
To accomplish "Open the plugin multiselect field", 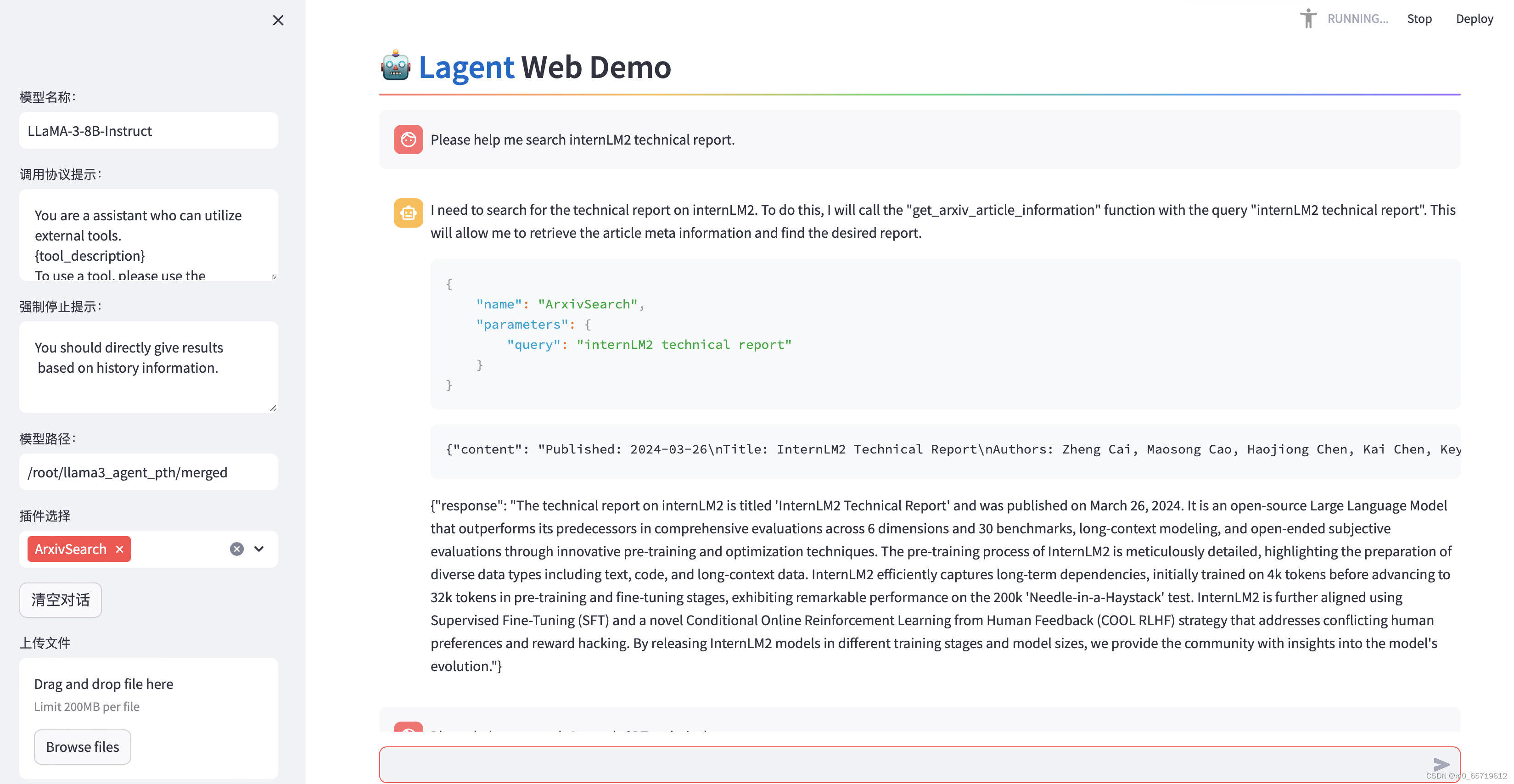I will click(176, 549).
